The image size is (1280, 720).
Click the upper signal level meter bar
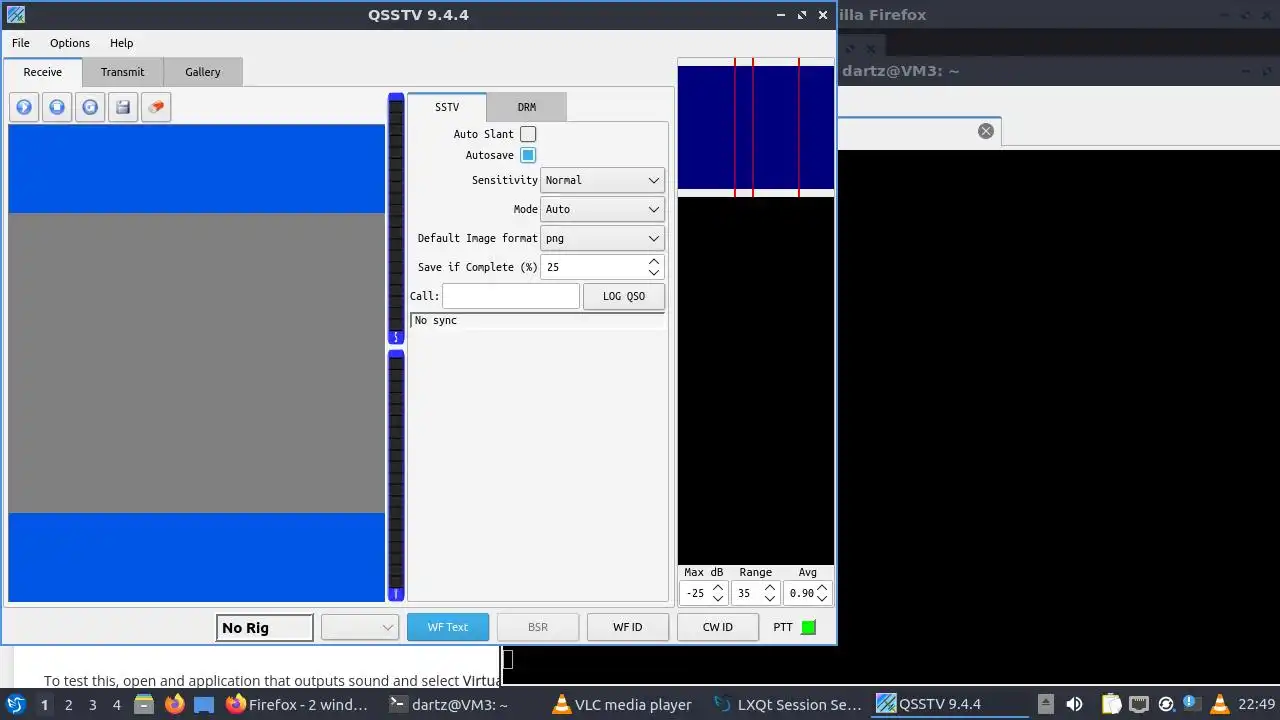pyautogui.click(x=396, y=219)
